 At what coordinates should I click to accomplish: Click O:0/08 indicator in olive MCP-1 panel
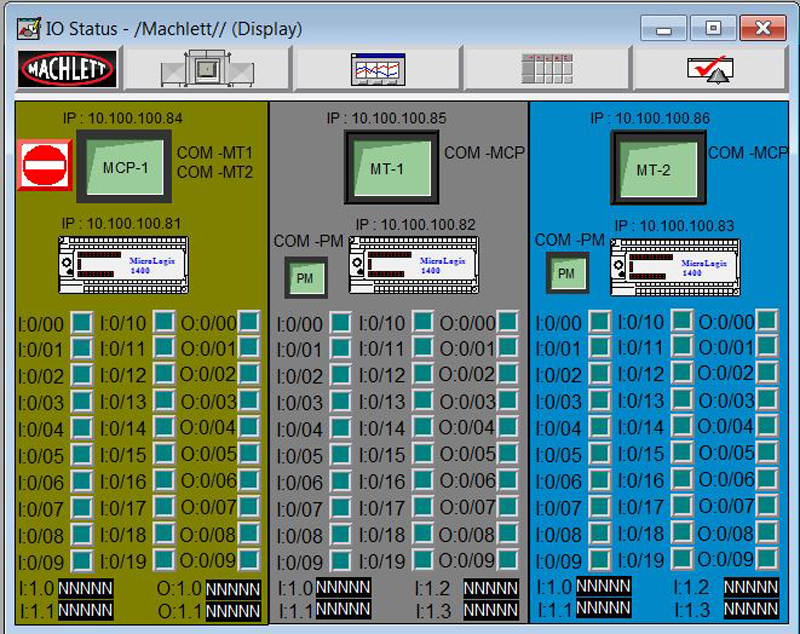tap(249, 532)
